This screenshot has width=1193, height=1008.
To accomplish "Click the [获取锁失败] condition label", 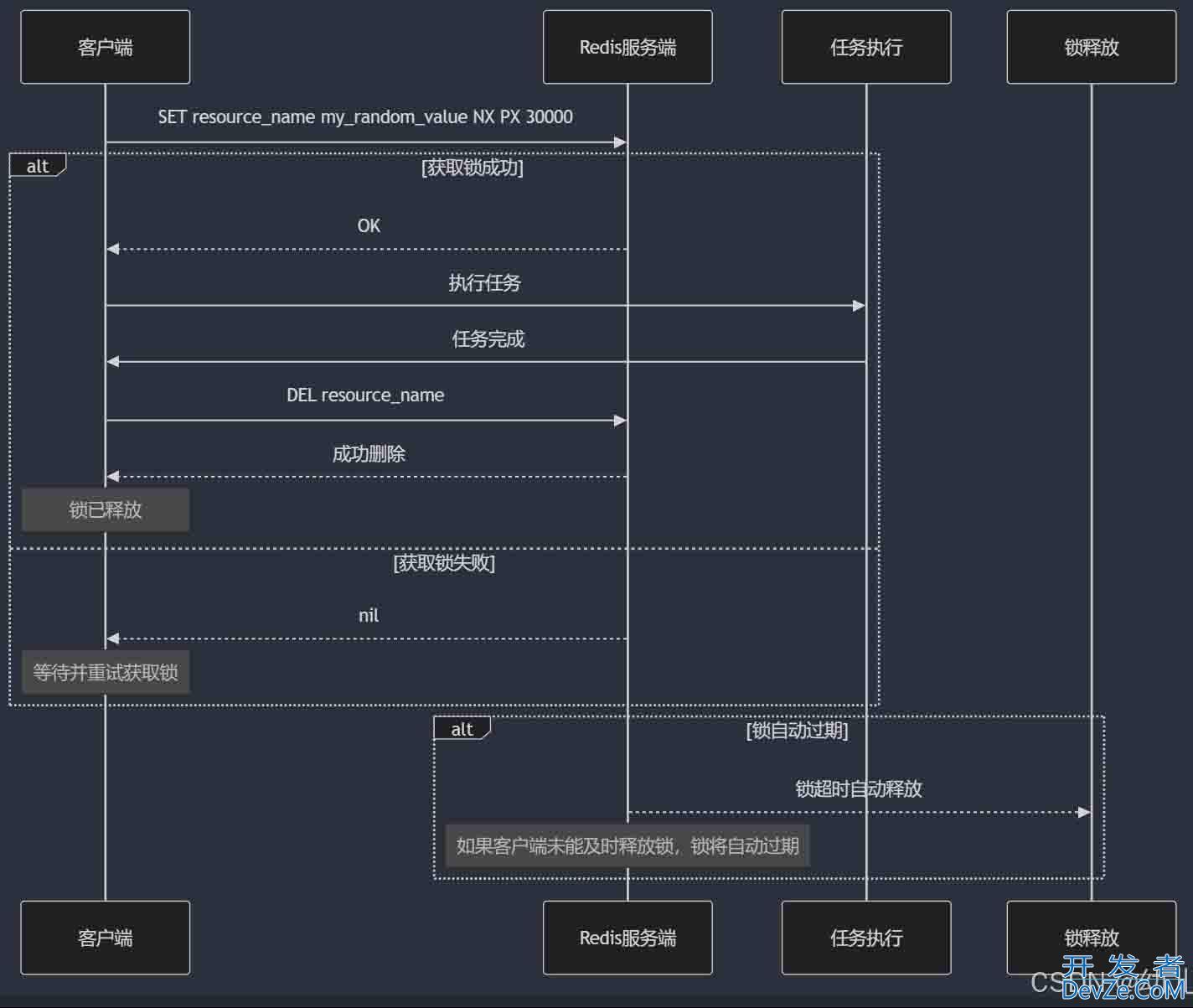I will click(x=444, y=562).
